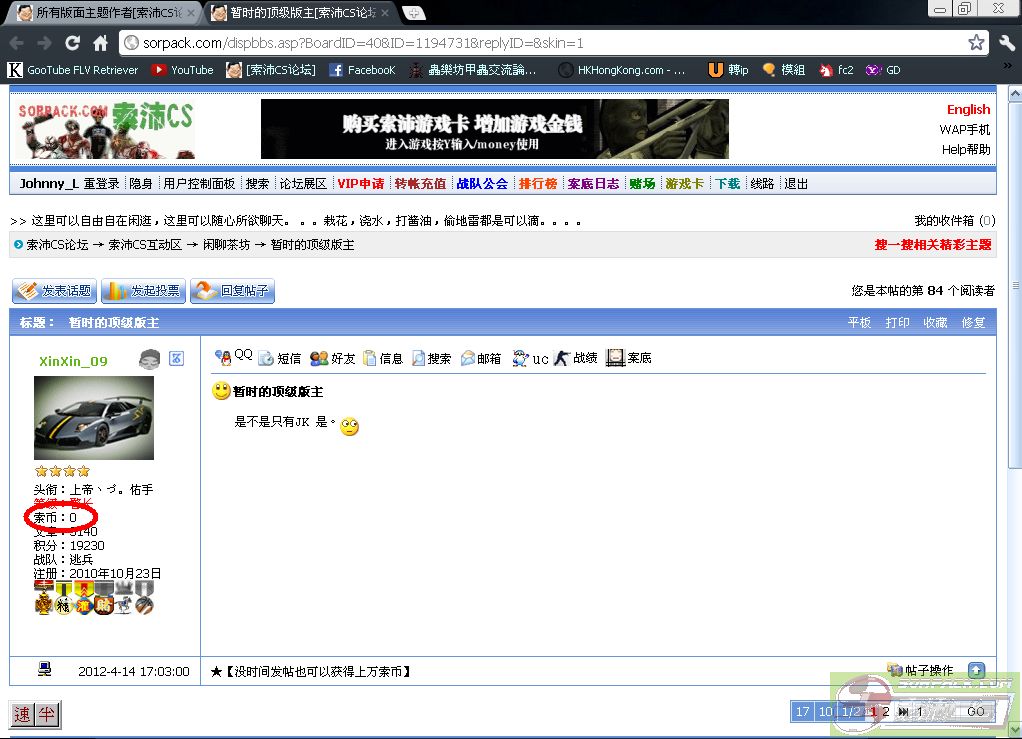Send a short message via 短信 icon
This screenshot has height=739, width=1022.
point(279,358)
